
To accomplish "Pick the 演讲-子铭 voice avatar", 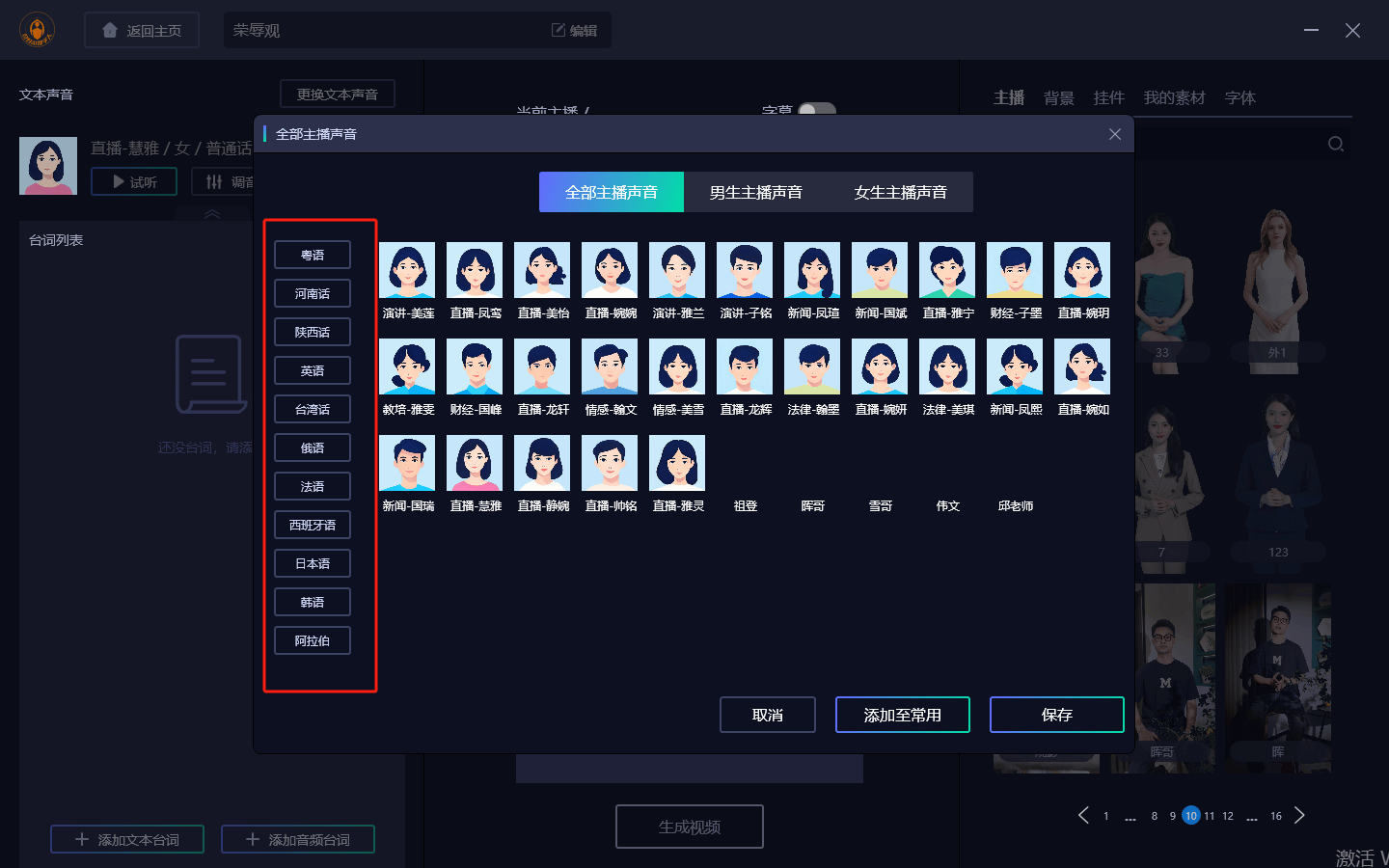I will point(745,271).
